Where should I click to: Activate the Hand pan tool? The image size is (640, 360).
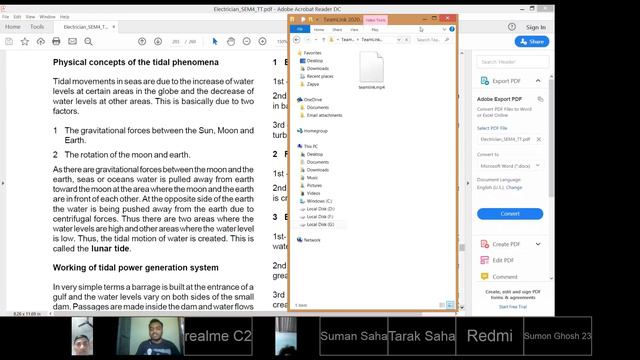[x=231, y=41]
